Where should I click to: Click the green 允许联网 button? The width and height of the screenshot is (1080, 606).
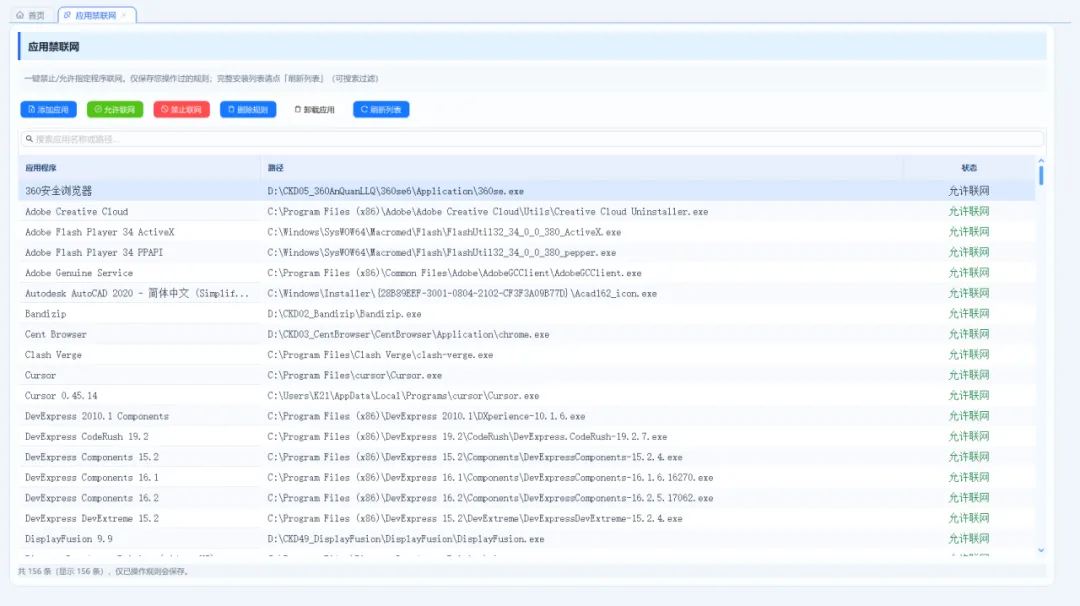pyautogui.click(x=115, y=109)
